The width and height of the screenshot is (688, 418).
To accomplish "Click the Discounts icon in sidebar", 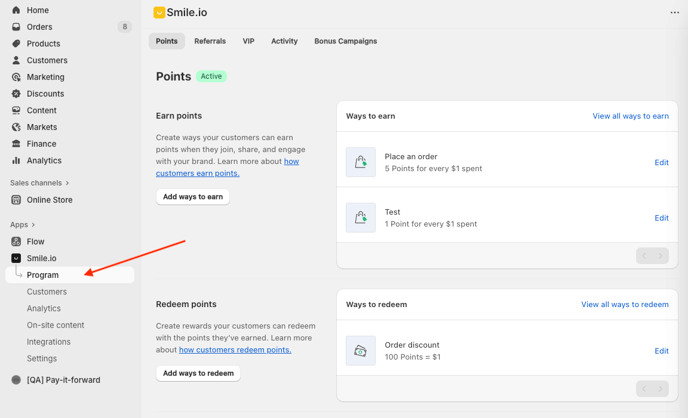I will click(x=16, y=94).
